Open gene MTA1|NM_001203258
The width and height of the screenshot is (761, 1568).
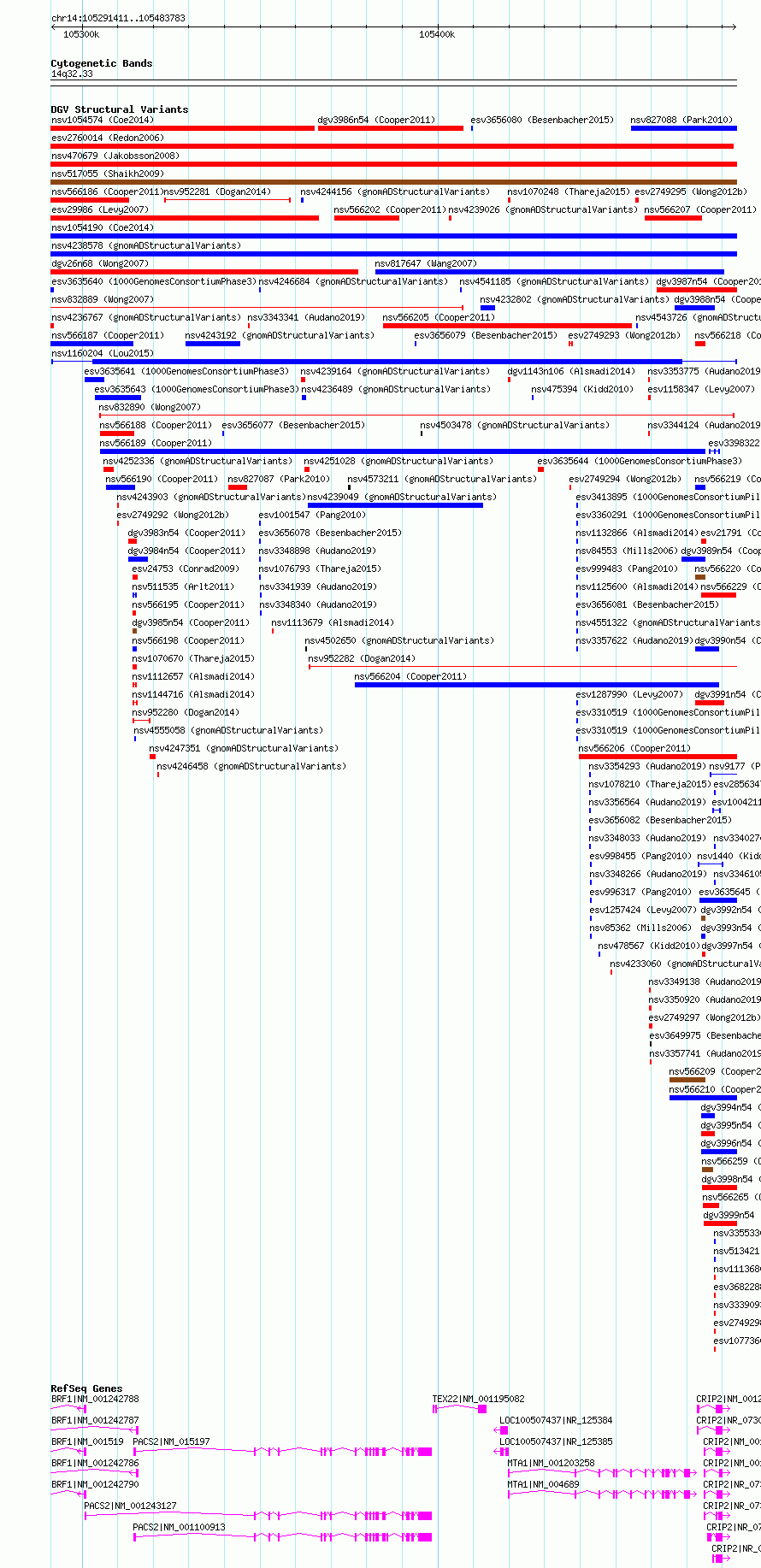click(602, 1472)
